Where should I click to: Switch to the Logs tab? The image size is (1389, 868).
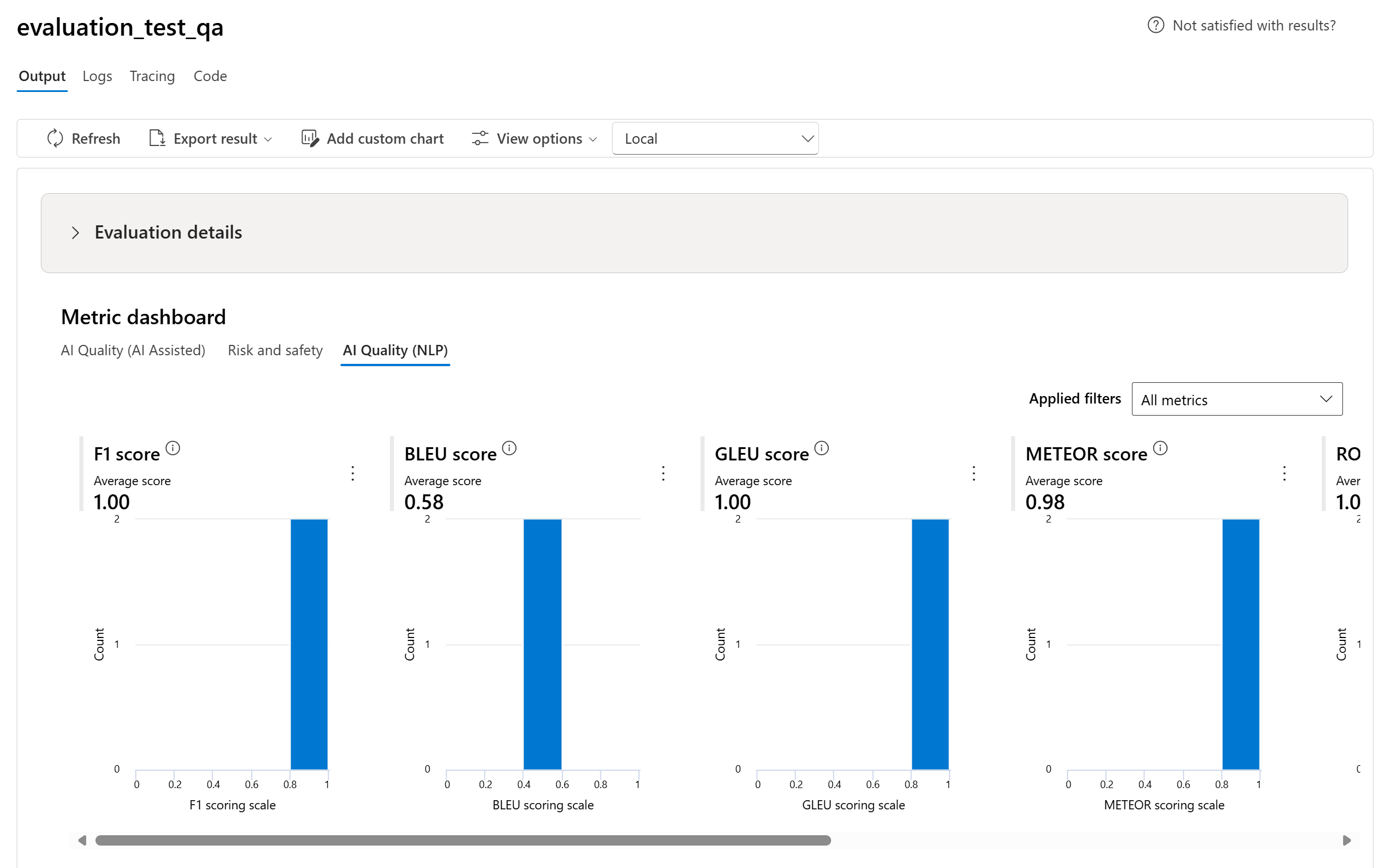(97, 76)
